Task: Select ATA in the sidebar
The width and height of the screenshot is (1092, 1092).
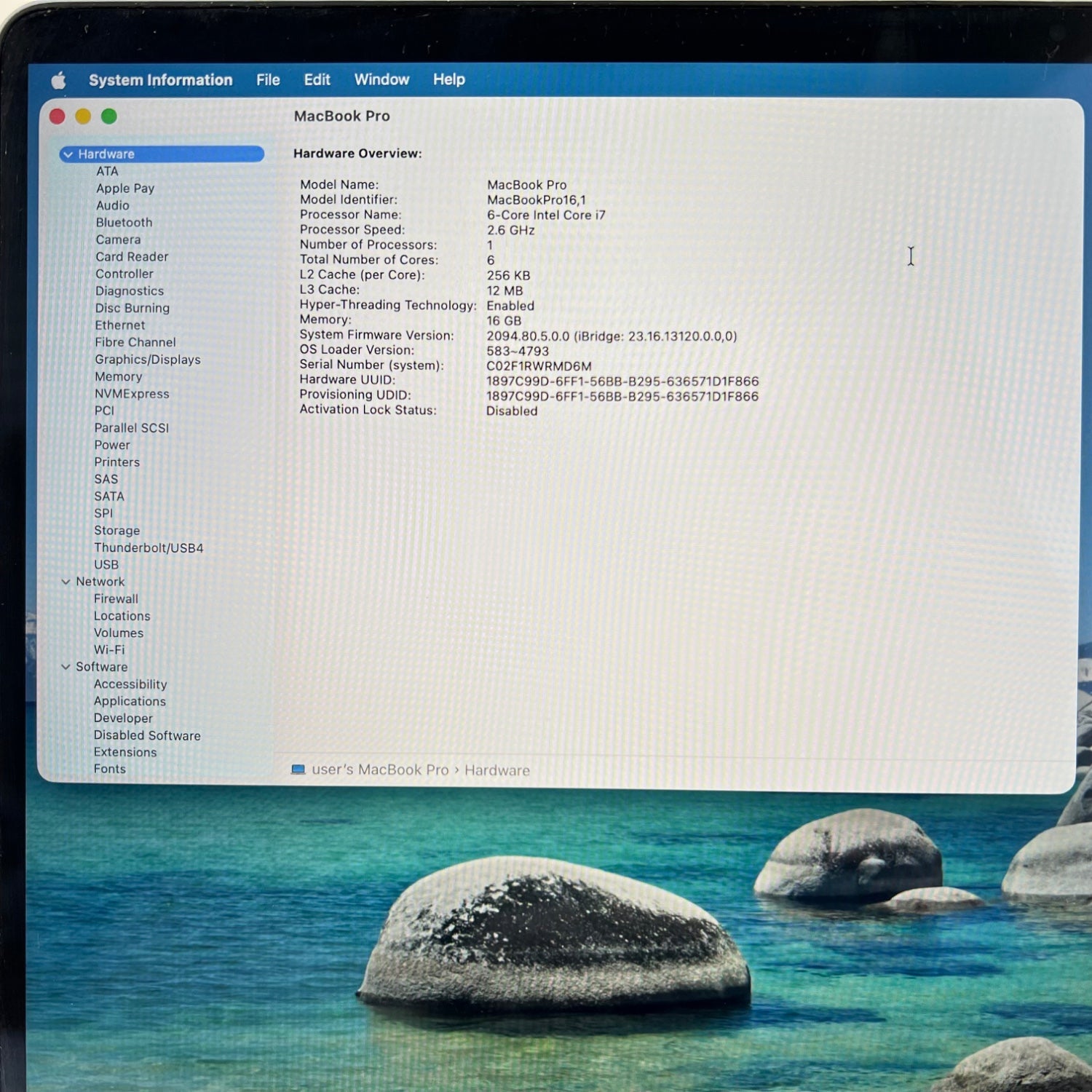Action: [107, 171]
